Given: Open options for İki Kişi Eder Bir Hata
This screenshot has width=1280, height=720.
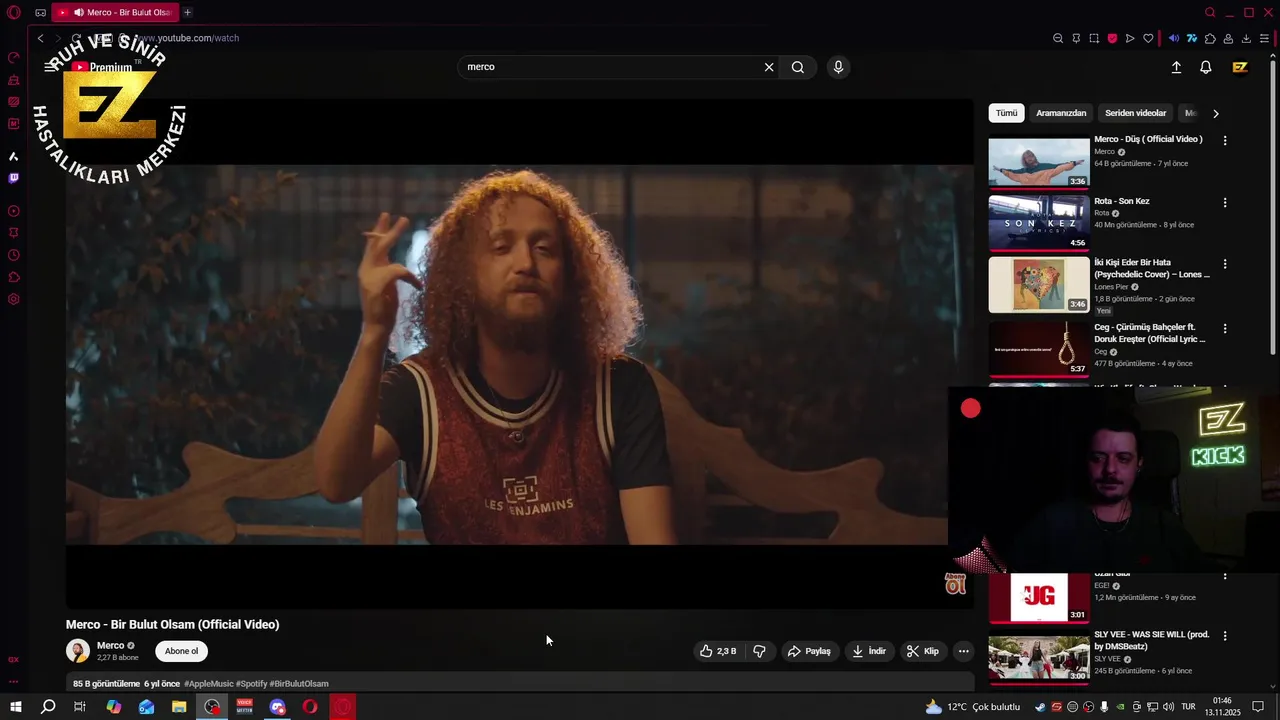Looking at the screenshot, I should (1224, 265).
